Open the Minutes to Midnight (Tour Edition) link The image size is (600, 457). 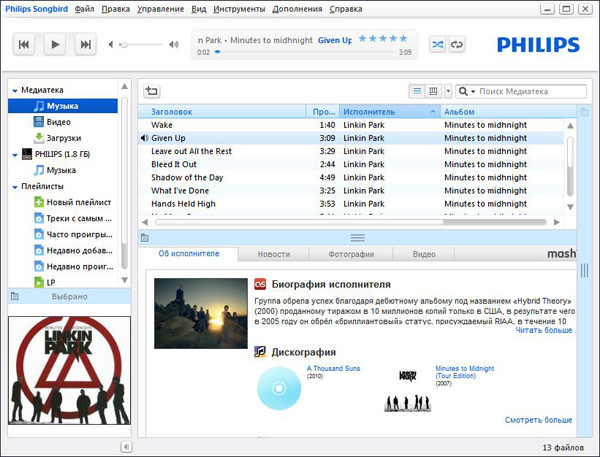[465, 372]
